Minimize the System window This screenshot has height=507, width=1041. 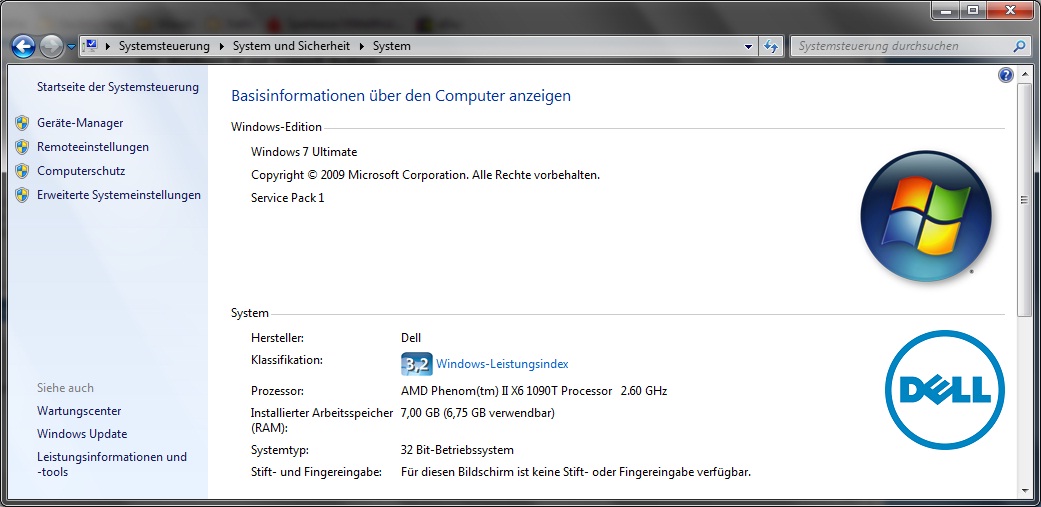pos(945,10)
